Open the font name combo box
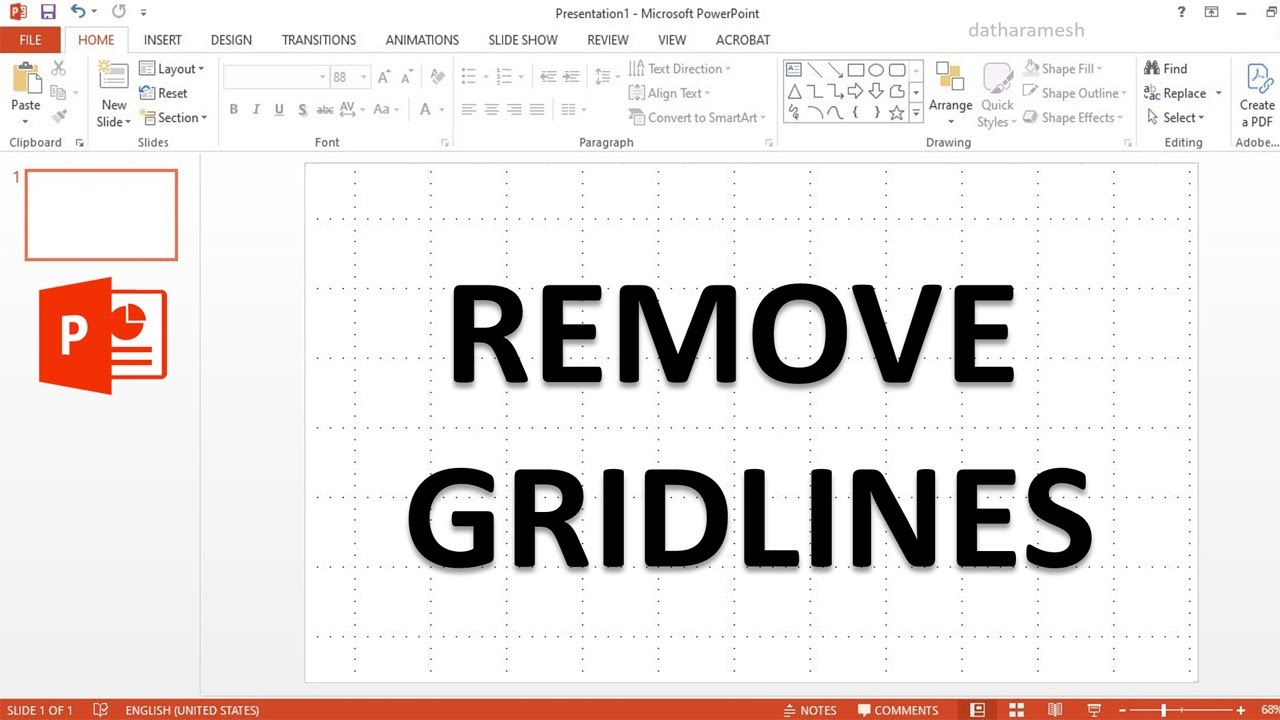1280x720 pixels. (276, 77)
